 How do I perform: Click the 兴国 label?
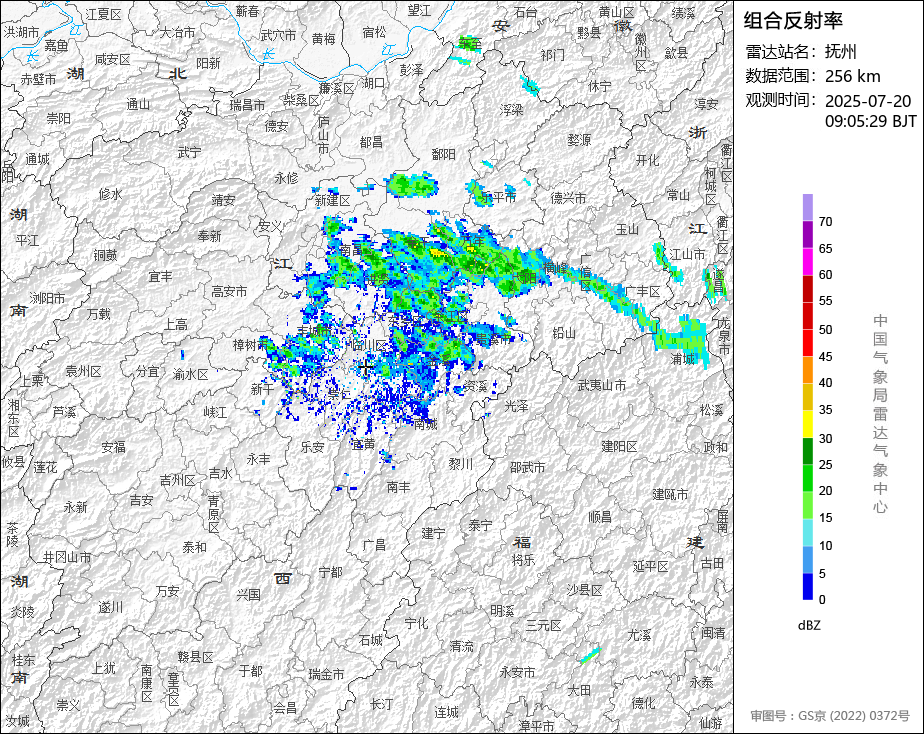coord(248,595)
